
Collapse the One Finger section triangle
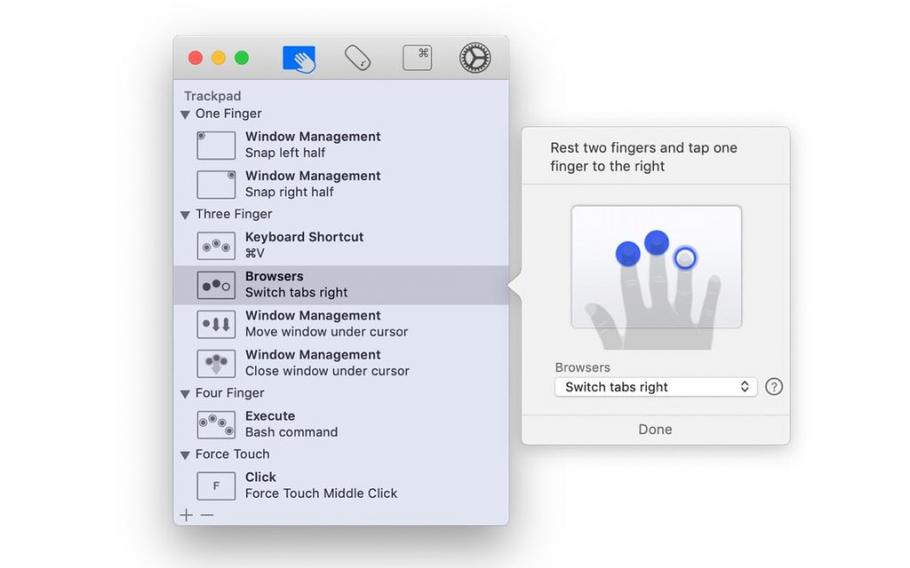pyautogui.click(x=185, y=114)
